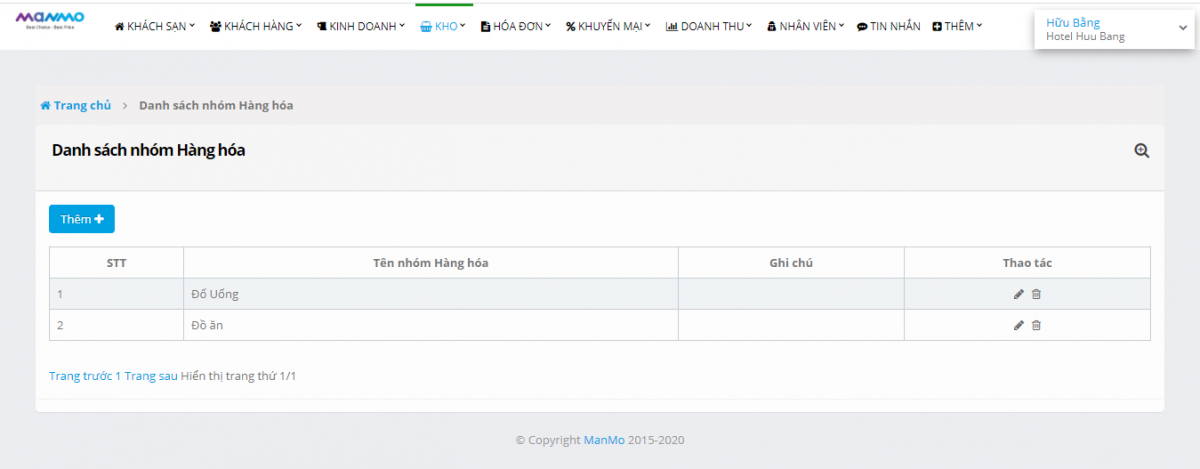Go to Trang sau next page
1200x469 pixels.
click(x=151, y=376)
